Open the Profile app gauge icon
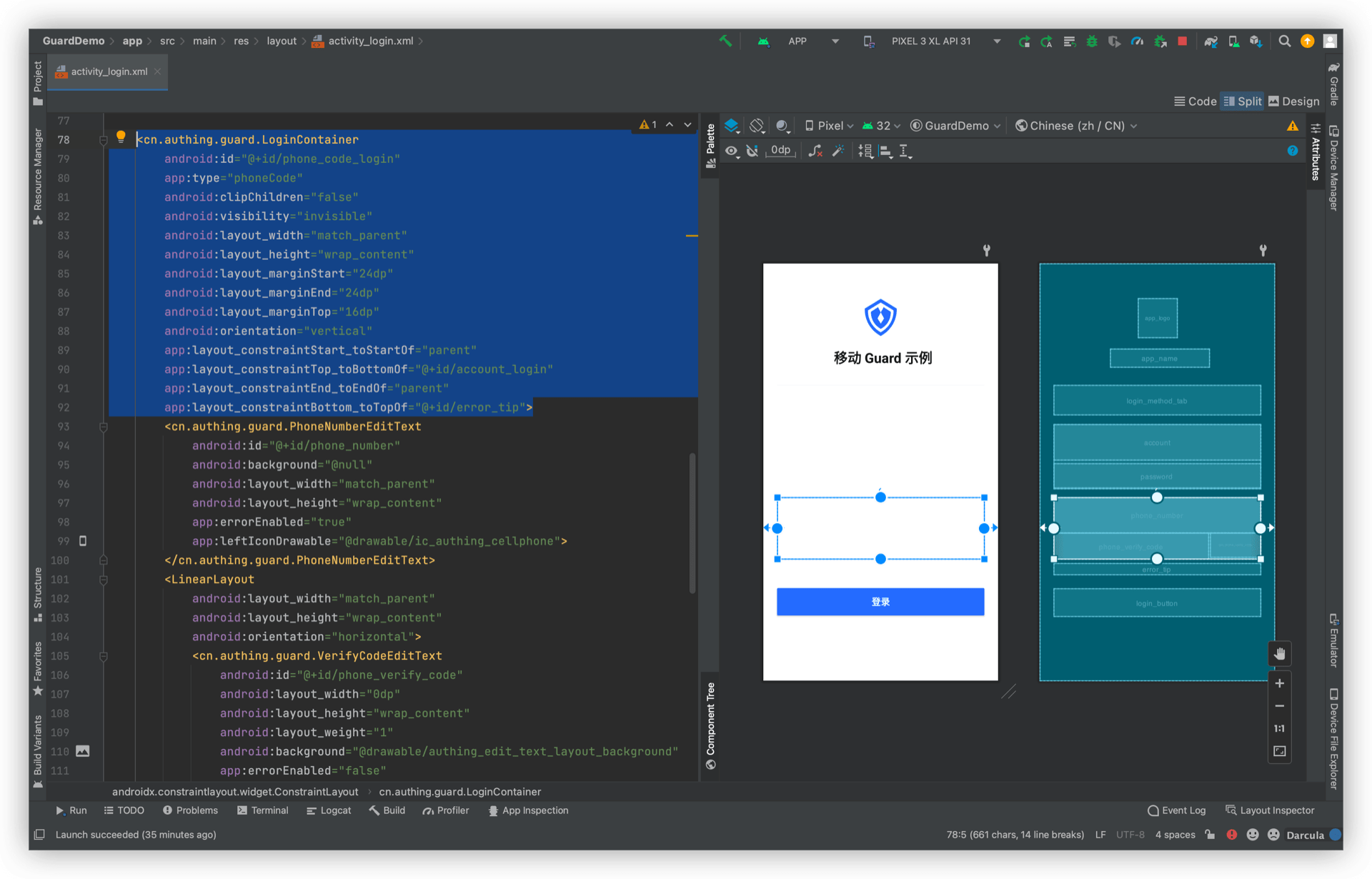1372x879 pixels. [x=1137, y=41]
